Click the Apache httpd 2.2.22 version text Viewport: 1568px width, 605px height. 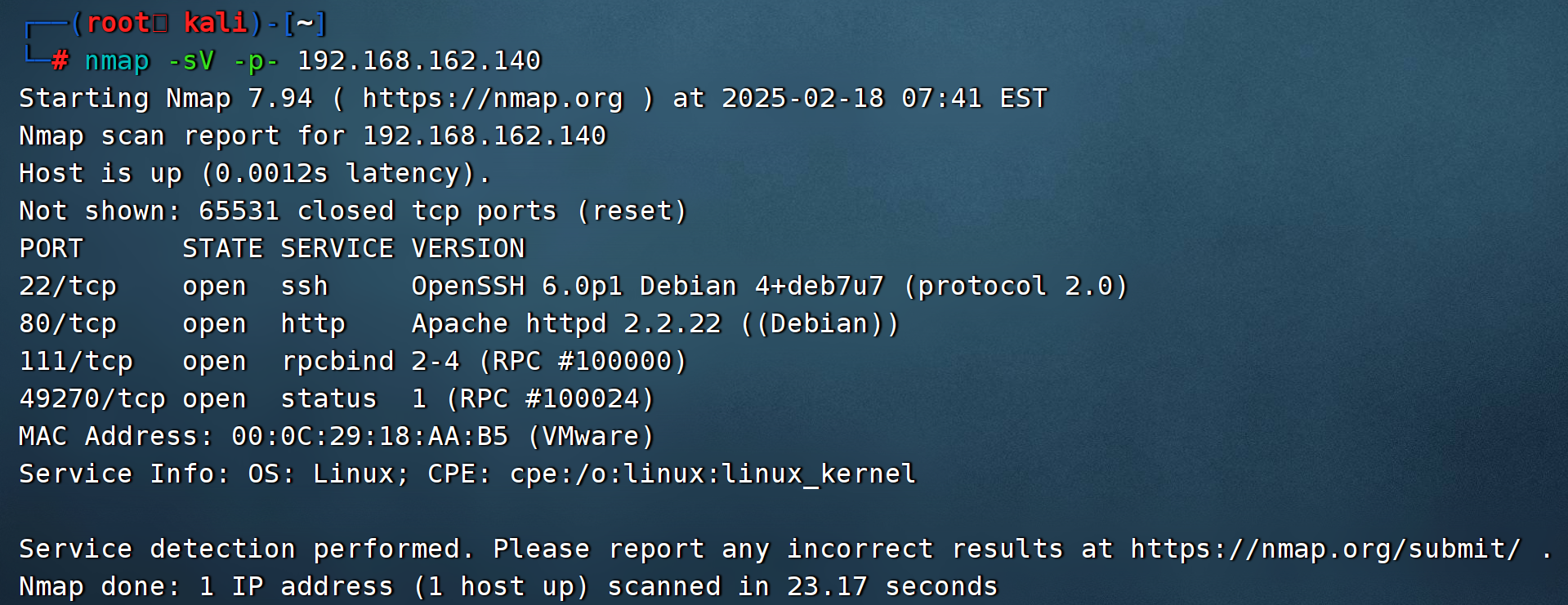click(x=566, y=324)
